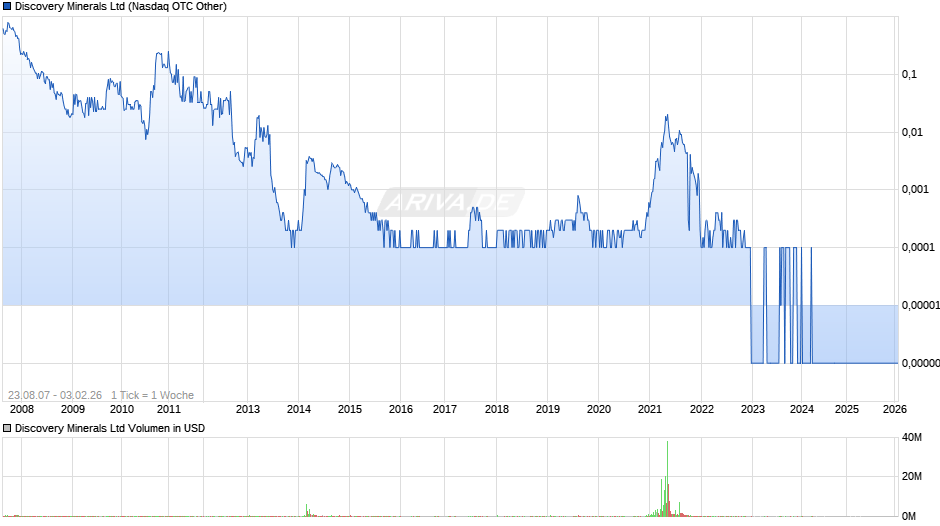The height and width of the screenshot is (526, 940).
Task: Click the 2022 year label on the x-axis
Action: [701, 409]
